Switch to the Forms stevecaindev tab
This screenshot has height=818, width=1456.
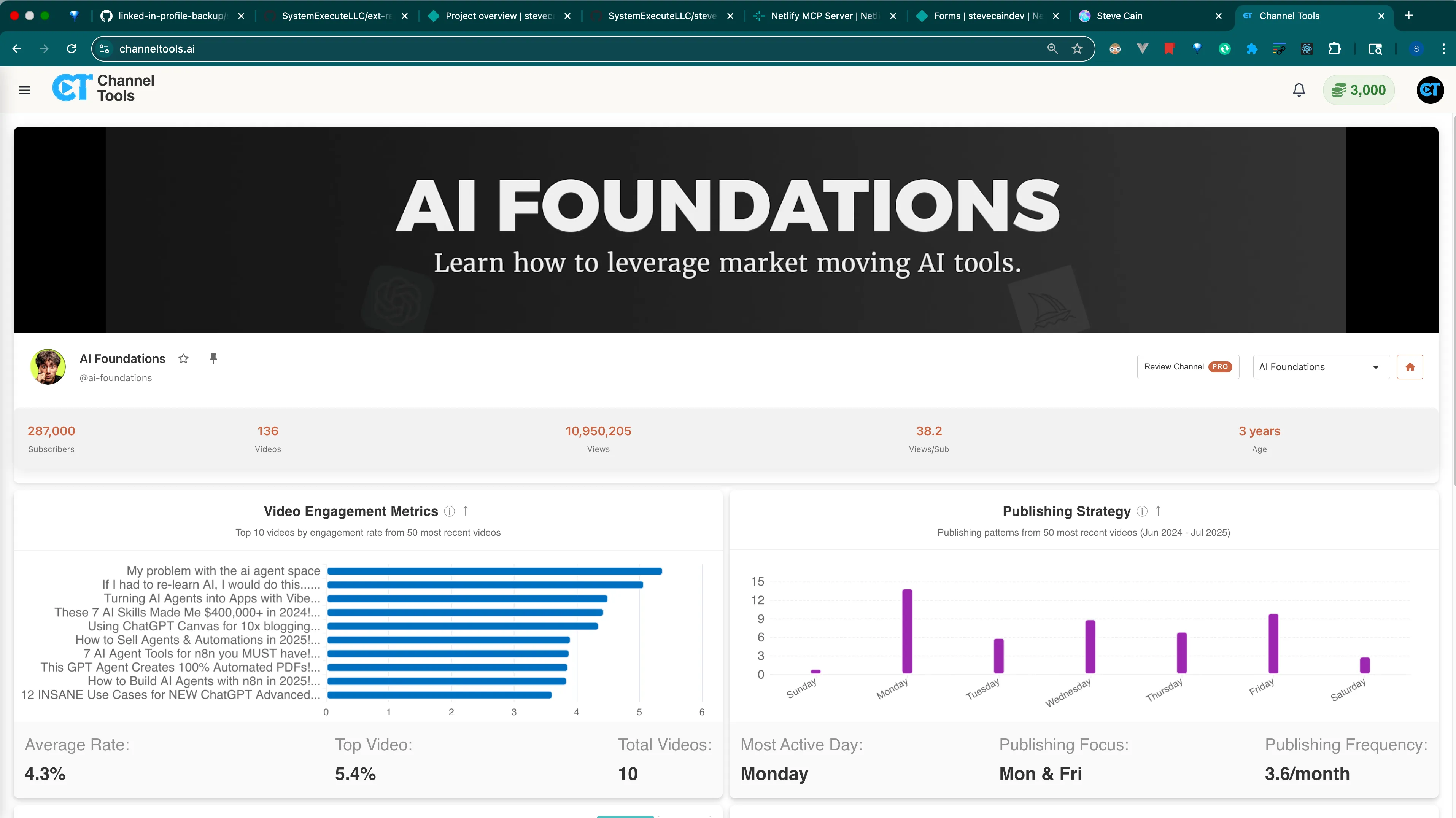[x=987, y=16]
